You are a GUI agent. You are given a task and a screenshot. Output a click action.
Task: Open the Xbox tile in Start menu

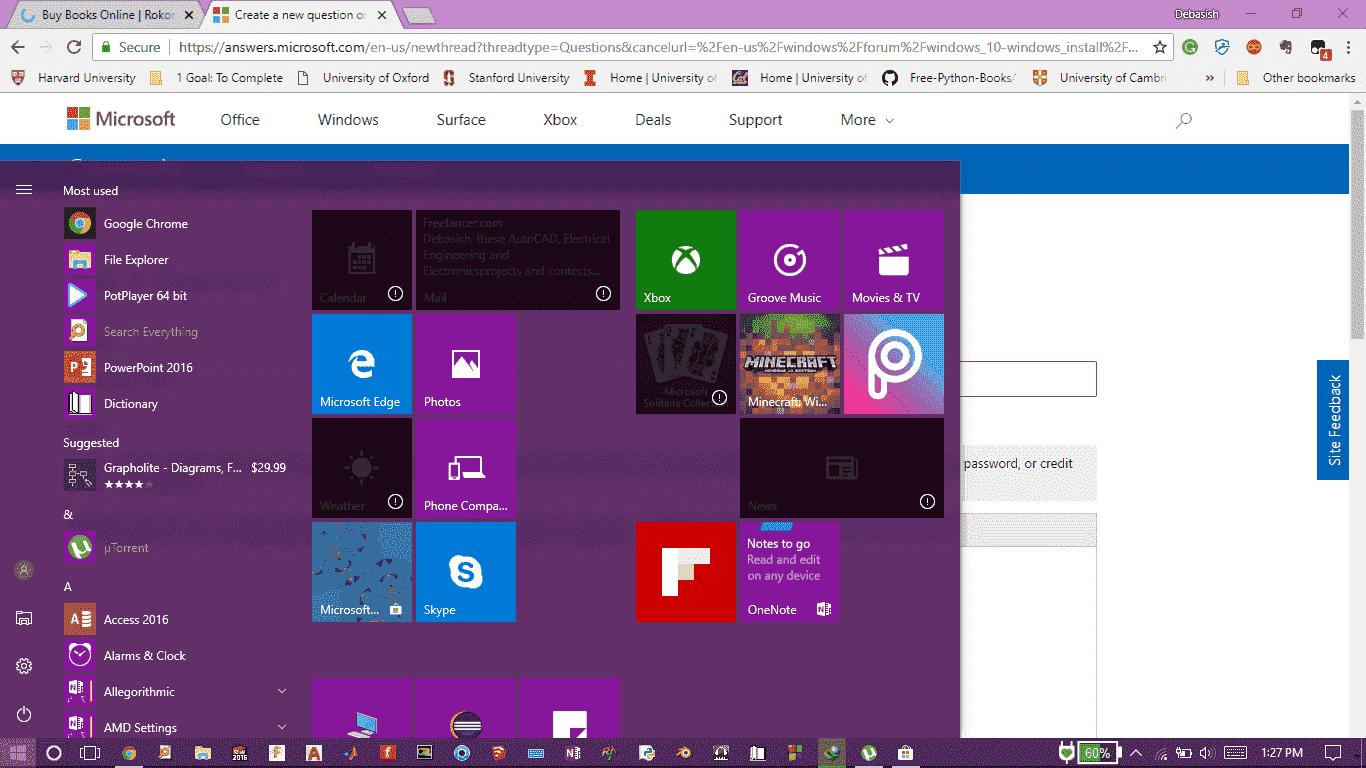click(686, 259)
